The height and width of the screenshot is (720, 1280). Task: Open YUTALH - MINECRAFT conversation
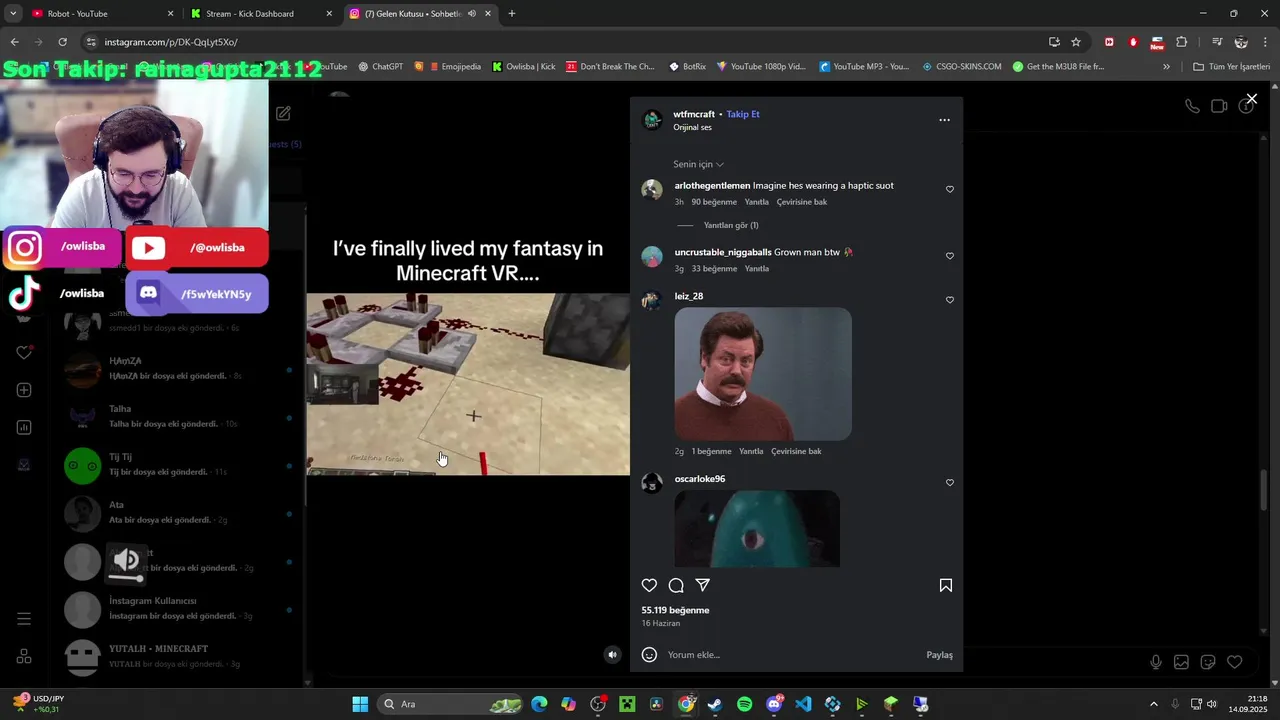tap(180, 656)
